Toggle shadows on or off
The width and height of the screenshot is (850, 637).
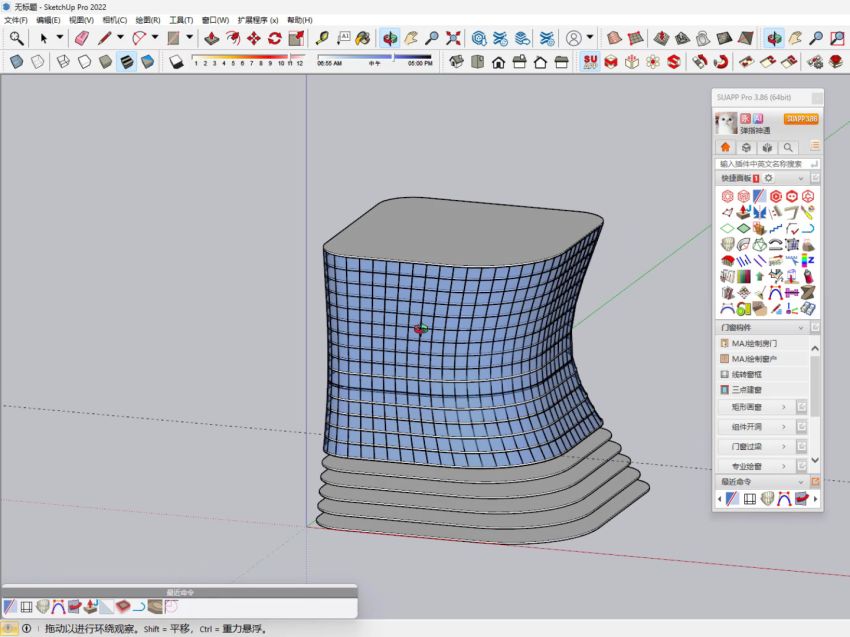coord(176,62)
